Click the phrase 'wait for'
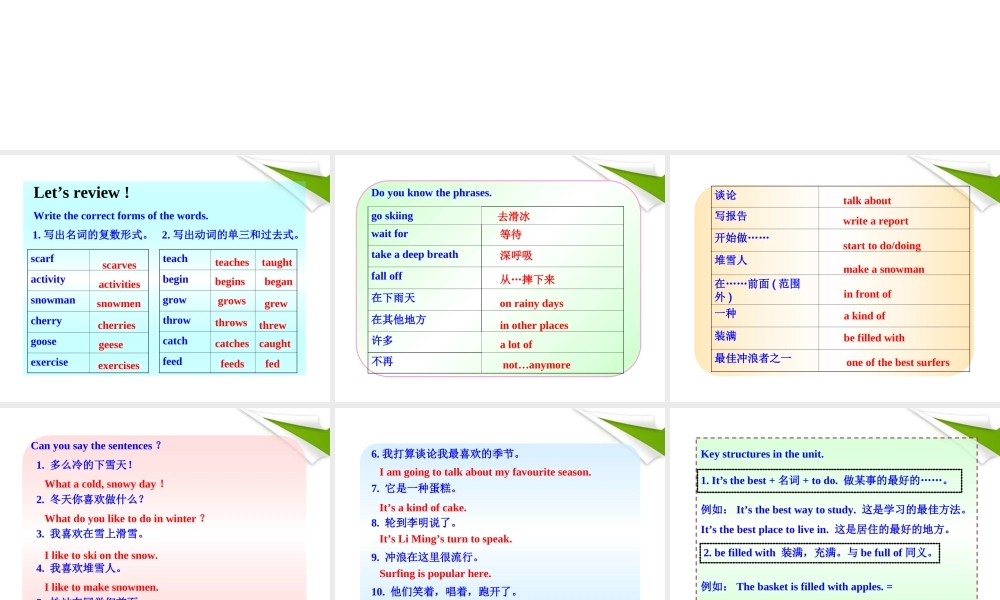The height and width of the screenshot is (600, 1000). point(390,233)
